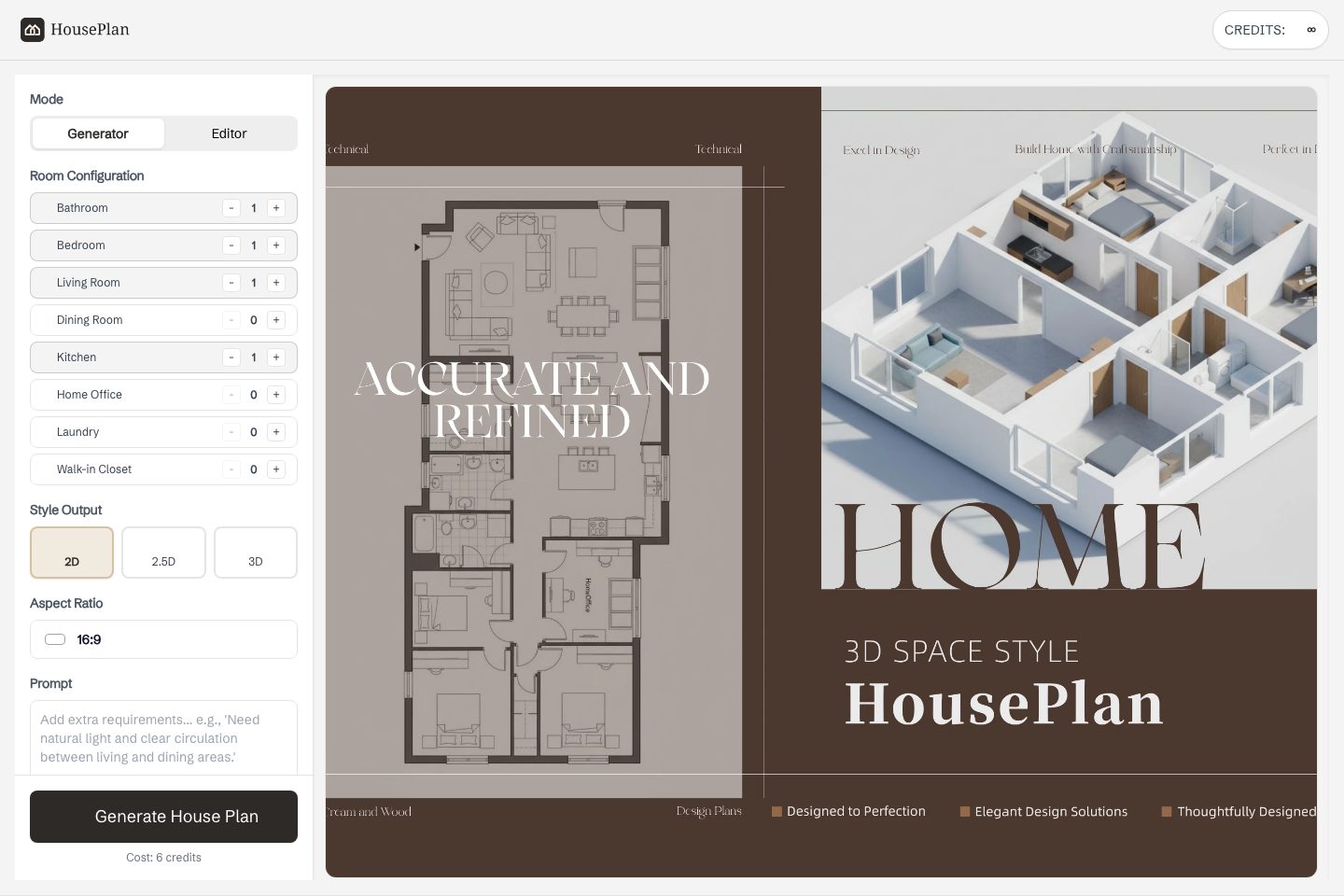The height and width of the screenshot is (896, 1344).
Task: Click the Dining Room row label
Action: pyautogui.click(x=90, y=320)
